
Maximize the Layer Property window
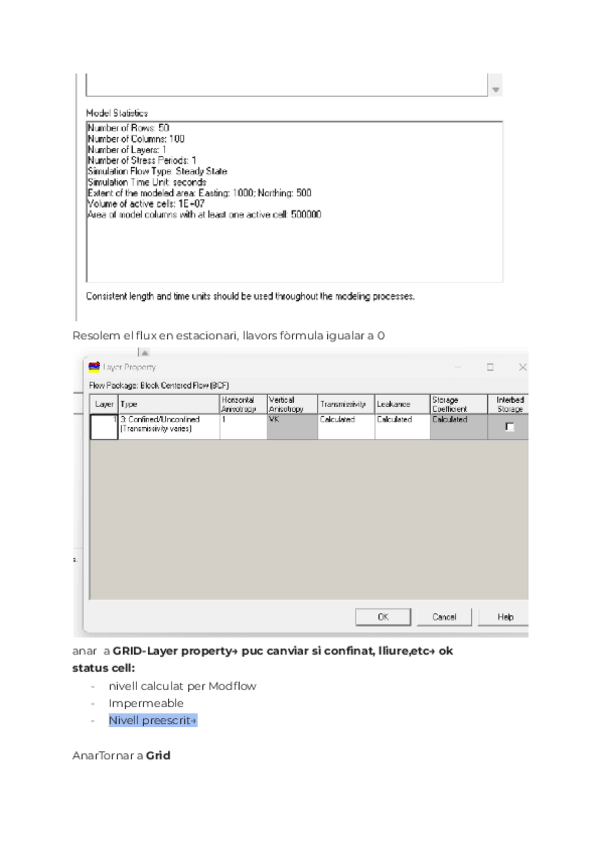490,367
